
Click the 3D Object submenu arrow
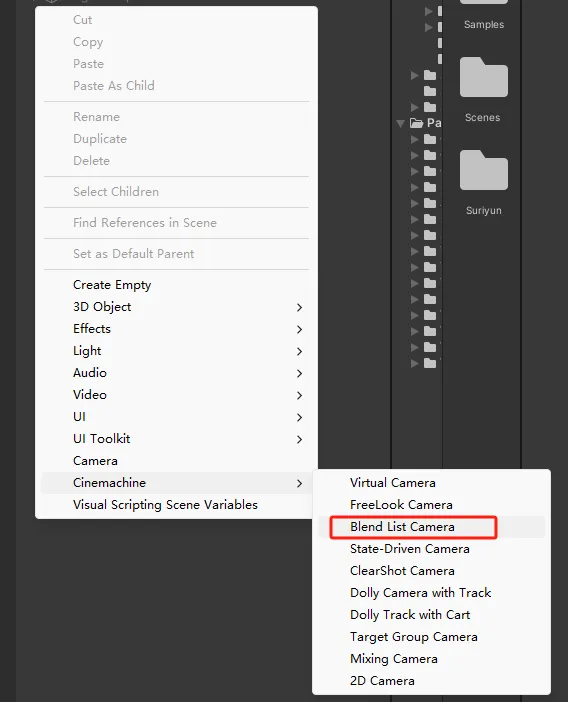pyautogui.click(x=299, y=307)
